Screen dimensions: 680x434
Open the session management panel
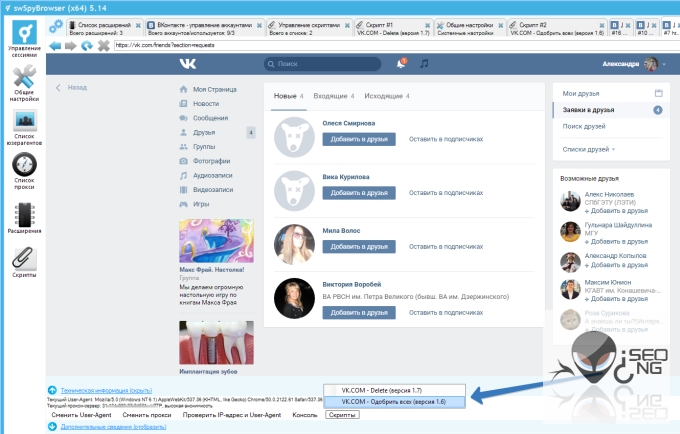point(24,38)
